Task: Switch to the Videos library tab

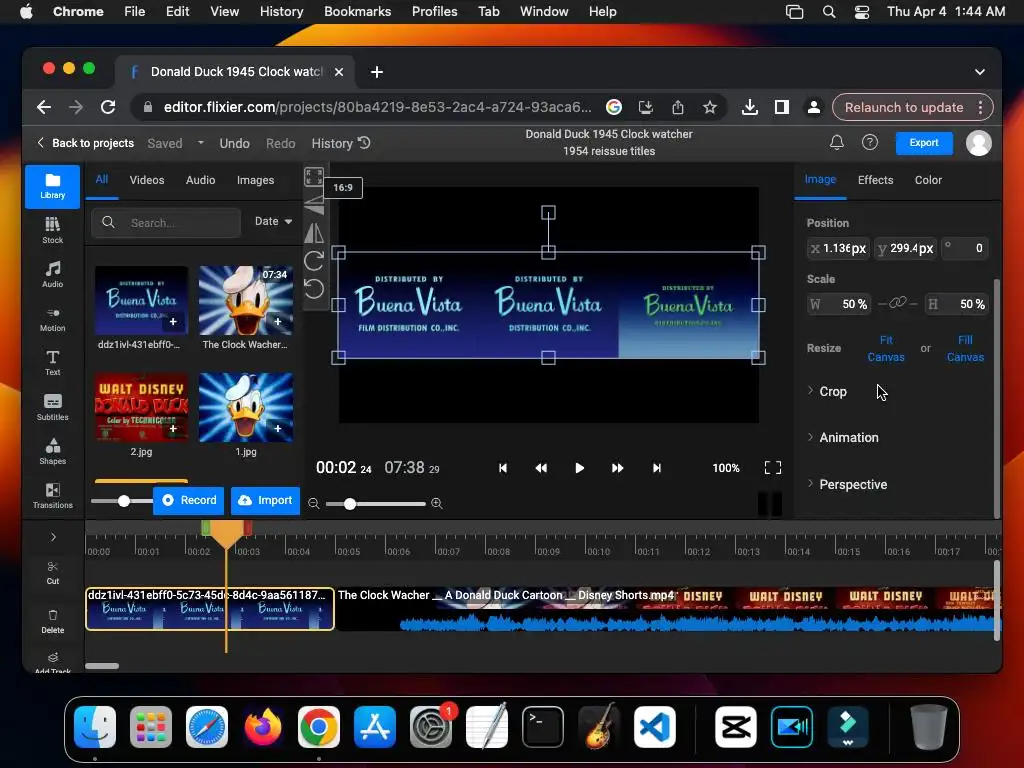Action: point(147,180)
